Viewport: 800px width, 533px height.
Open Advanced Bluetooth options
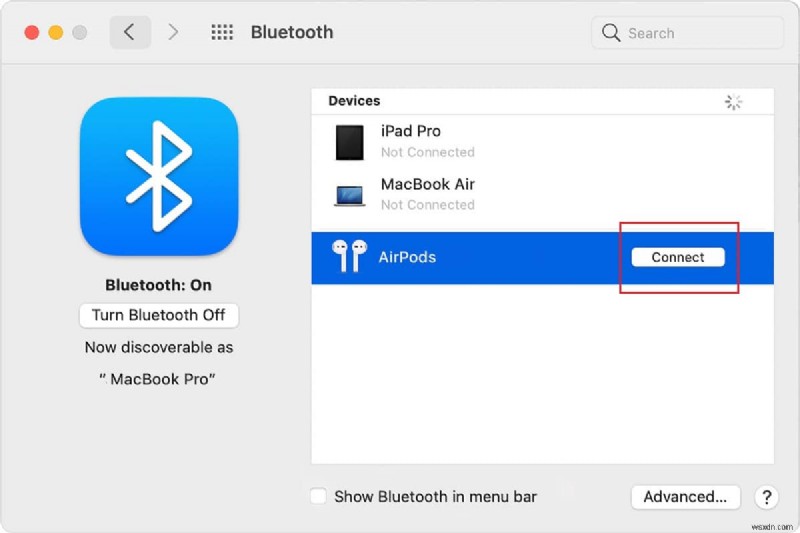click(685, 497)
